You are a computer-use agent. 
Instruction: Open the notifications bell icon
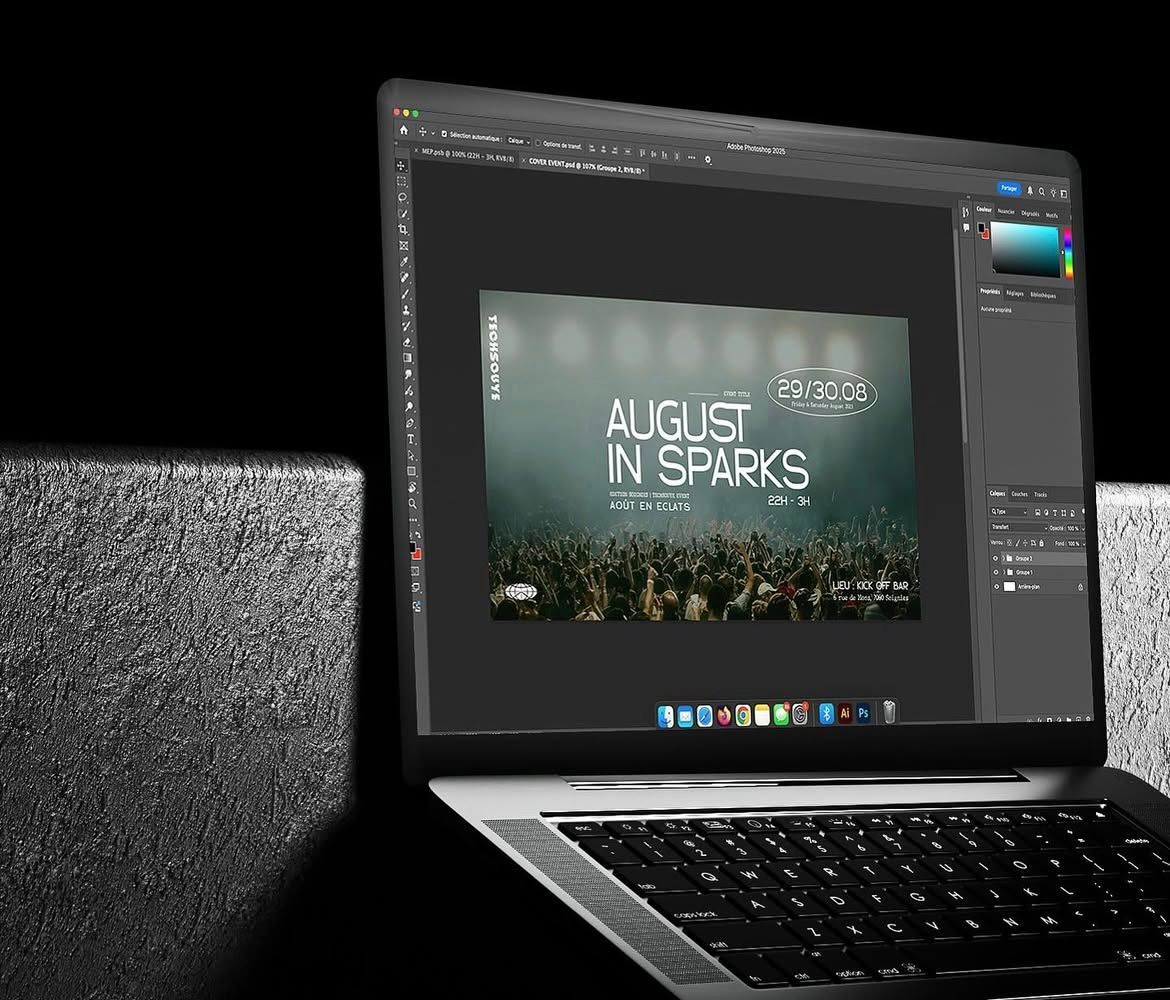[1030, 190]
